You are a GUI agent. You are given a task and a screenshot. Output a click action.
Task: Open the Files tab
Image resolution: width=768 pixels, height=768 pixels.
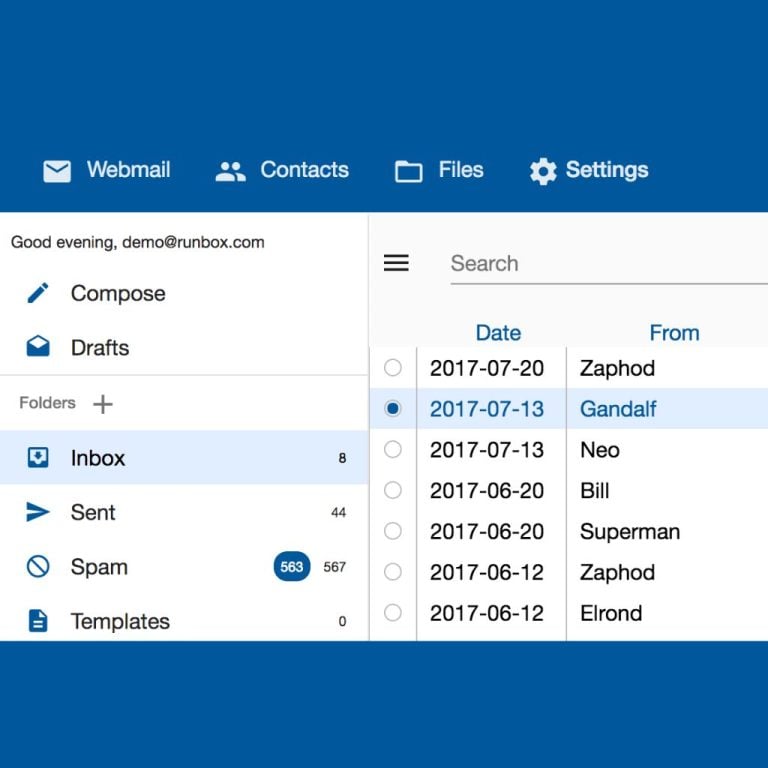point(439,170)
